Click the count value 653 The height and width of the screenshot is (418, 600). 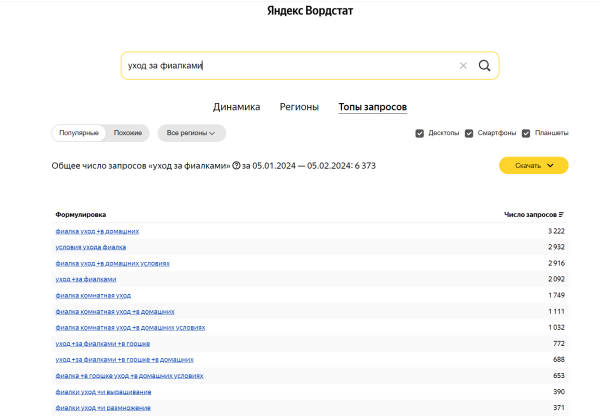559,376
